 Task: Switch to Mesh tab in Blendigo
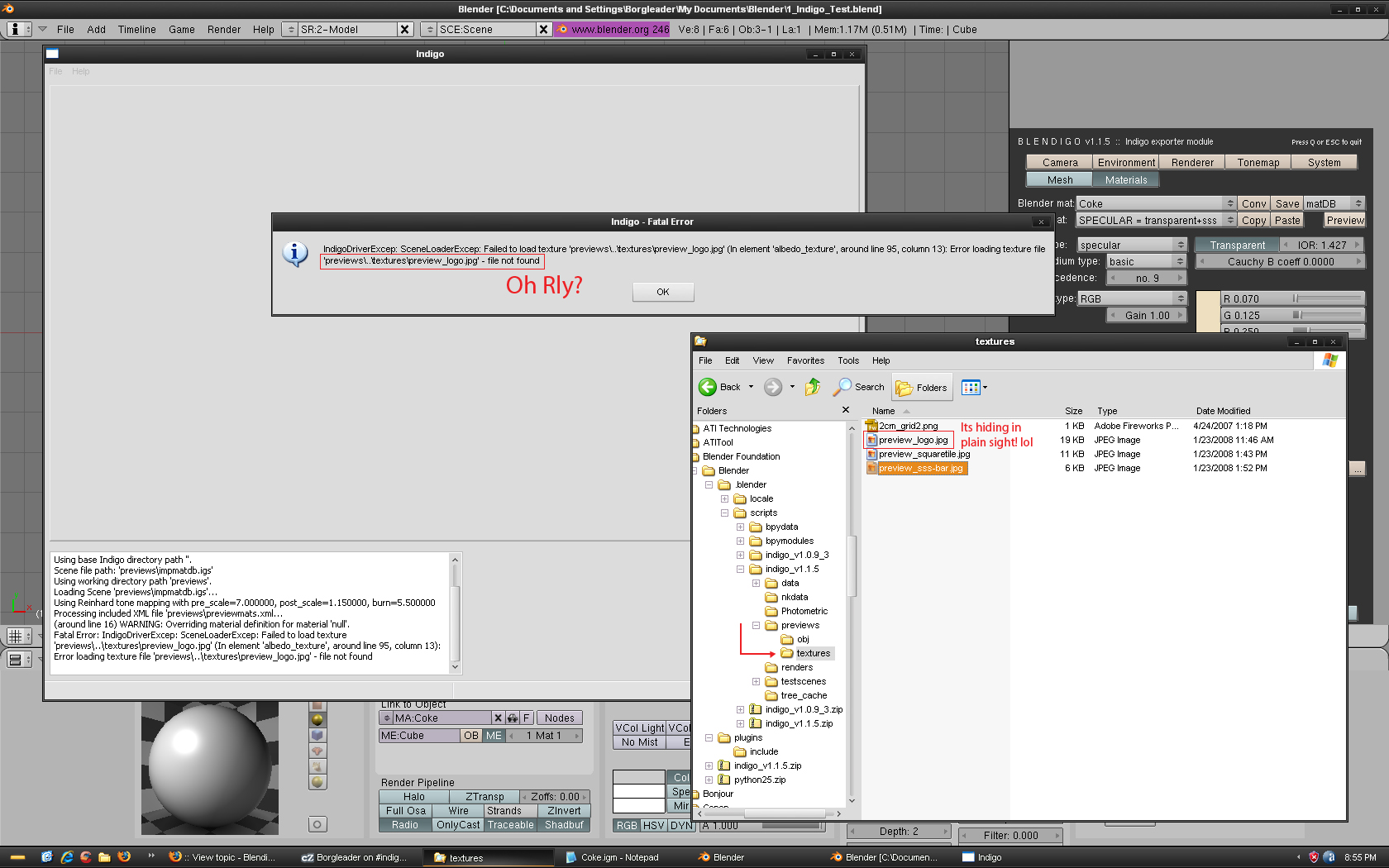click(1059, 179)
